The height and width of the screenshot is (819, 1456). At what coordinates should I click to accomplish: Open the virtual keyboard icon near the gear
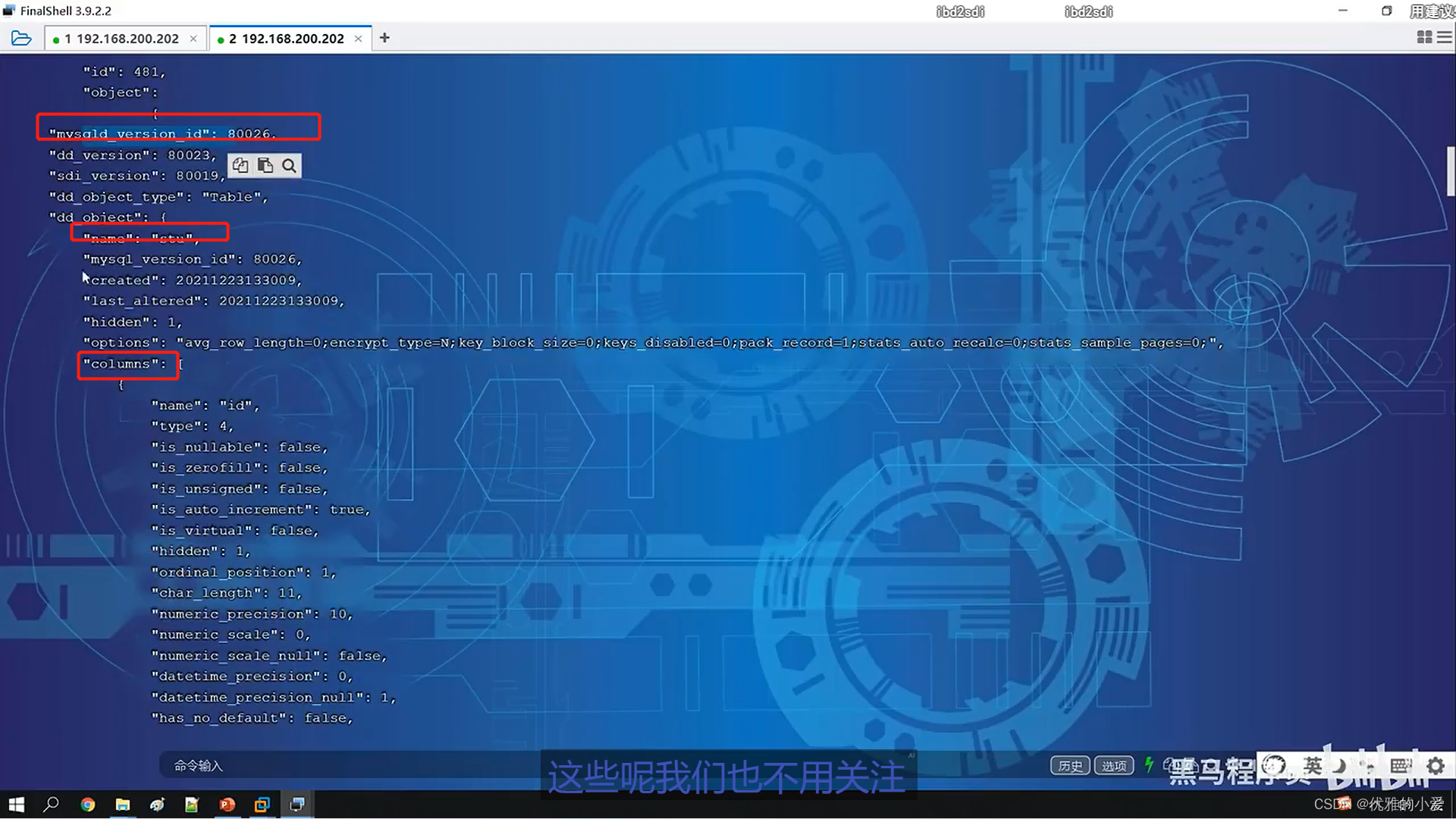pos(1401,765)
